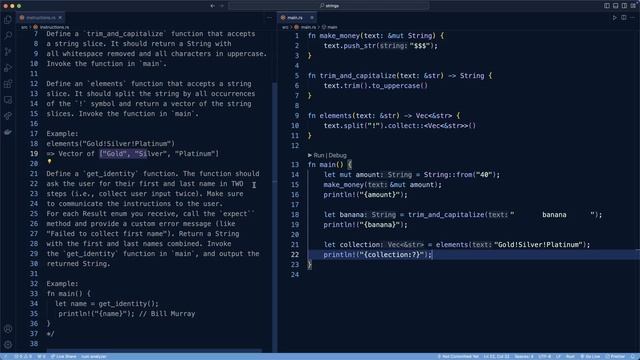Click the Debug code lens above fn main
This screenshot has height=360, width=640.
[338, 156]
